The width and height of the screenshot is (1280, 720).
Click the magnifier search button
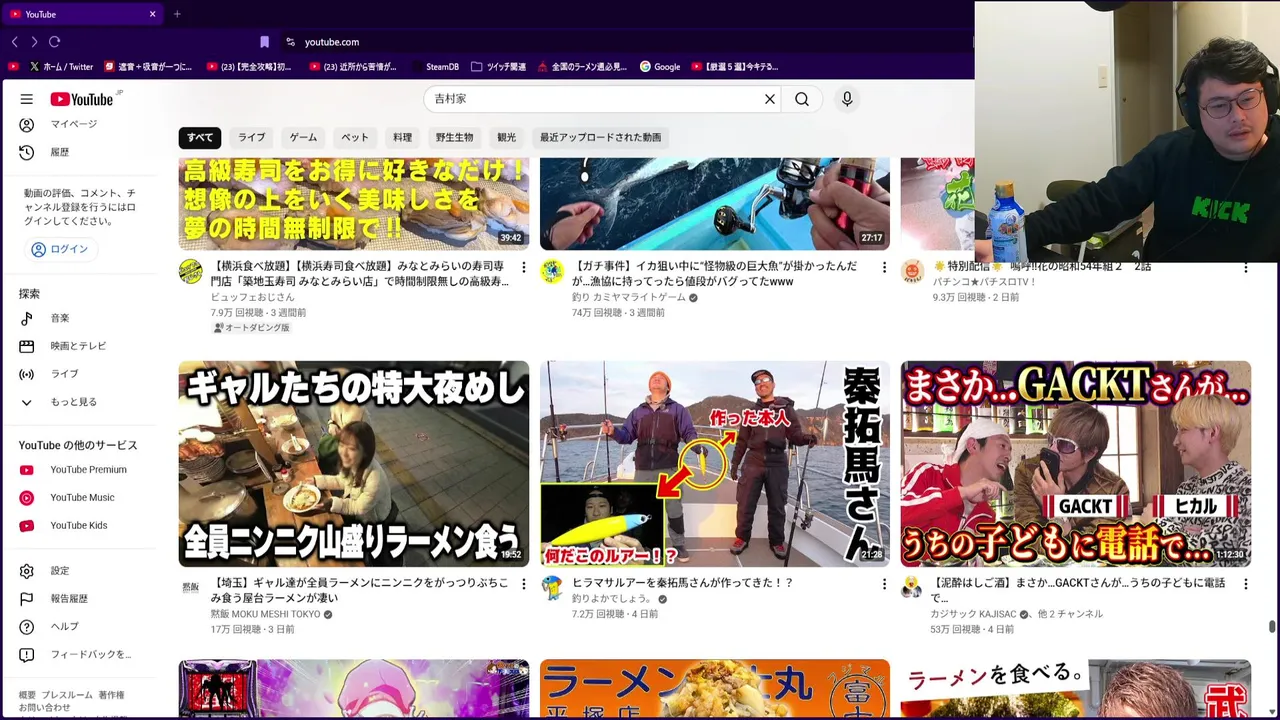pyautogui.click(x=802, y=99)
